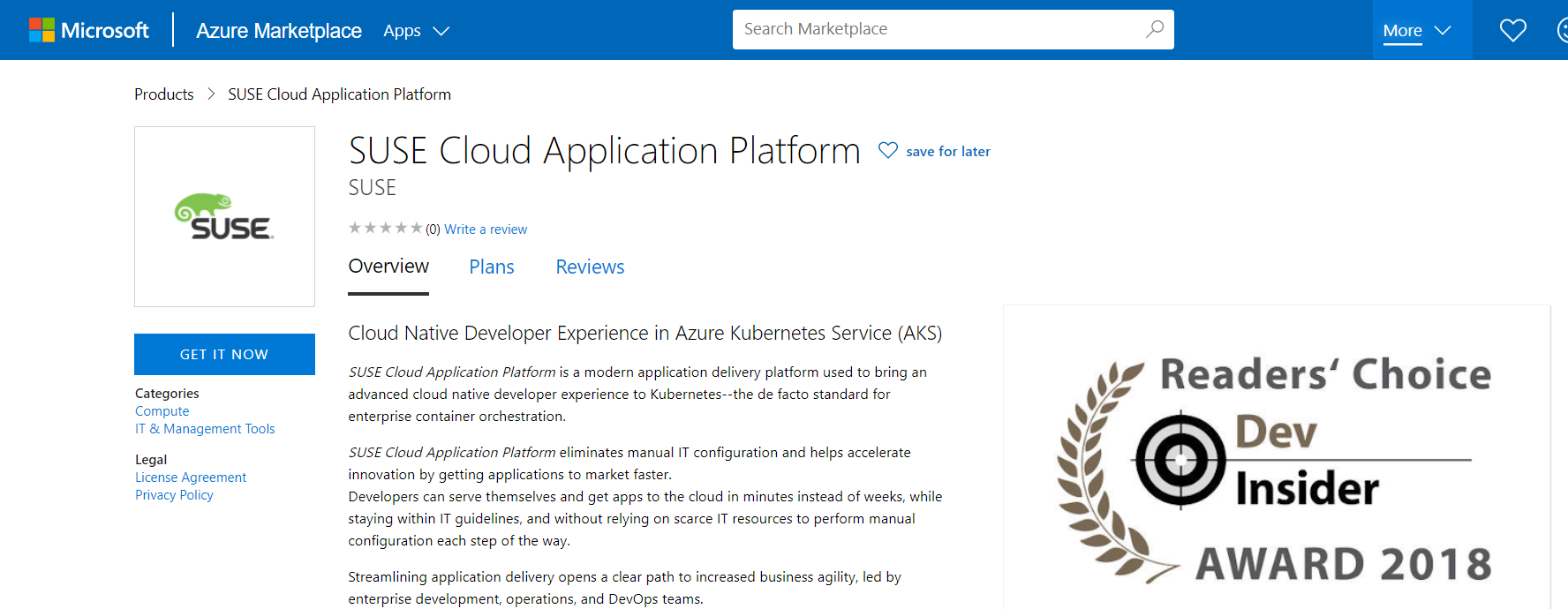
Task: Open the Compute category link
Action: click(162, 411)
